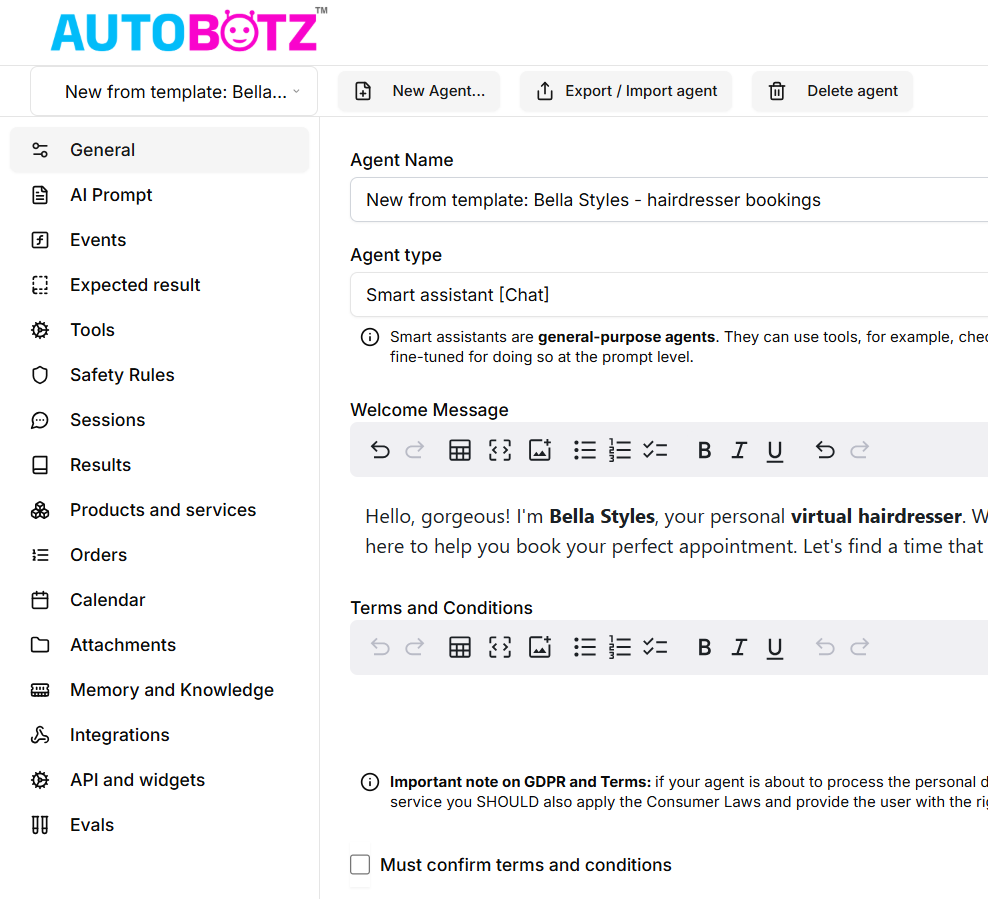The image size is (988, 899).
Task: Click first undo arrow in Welcome Message toolbar
Action: 380,450
